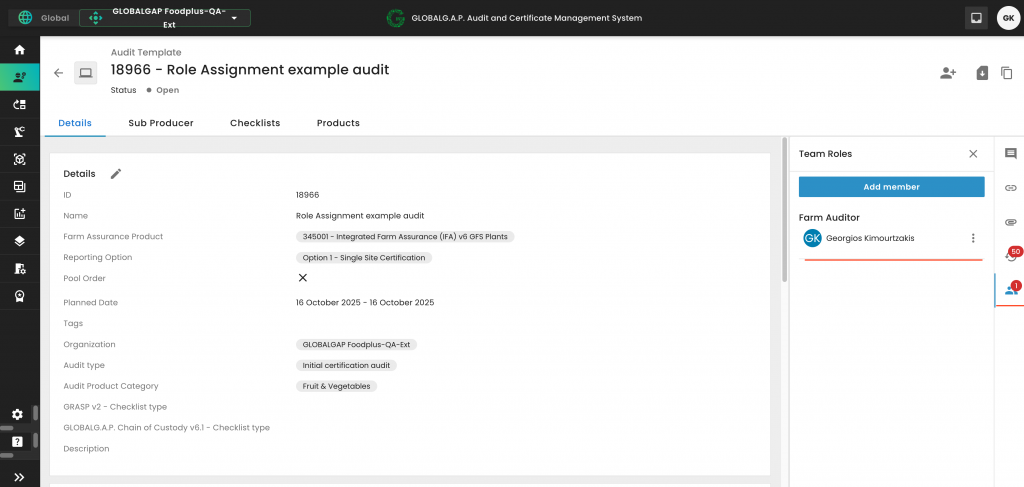The width and height of the screenshot is (1024, 487).
Task: Click the GK user avatar in top bar
Action: point(1008,18)
